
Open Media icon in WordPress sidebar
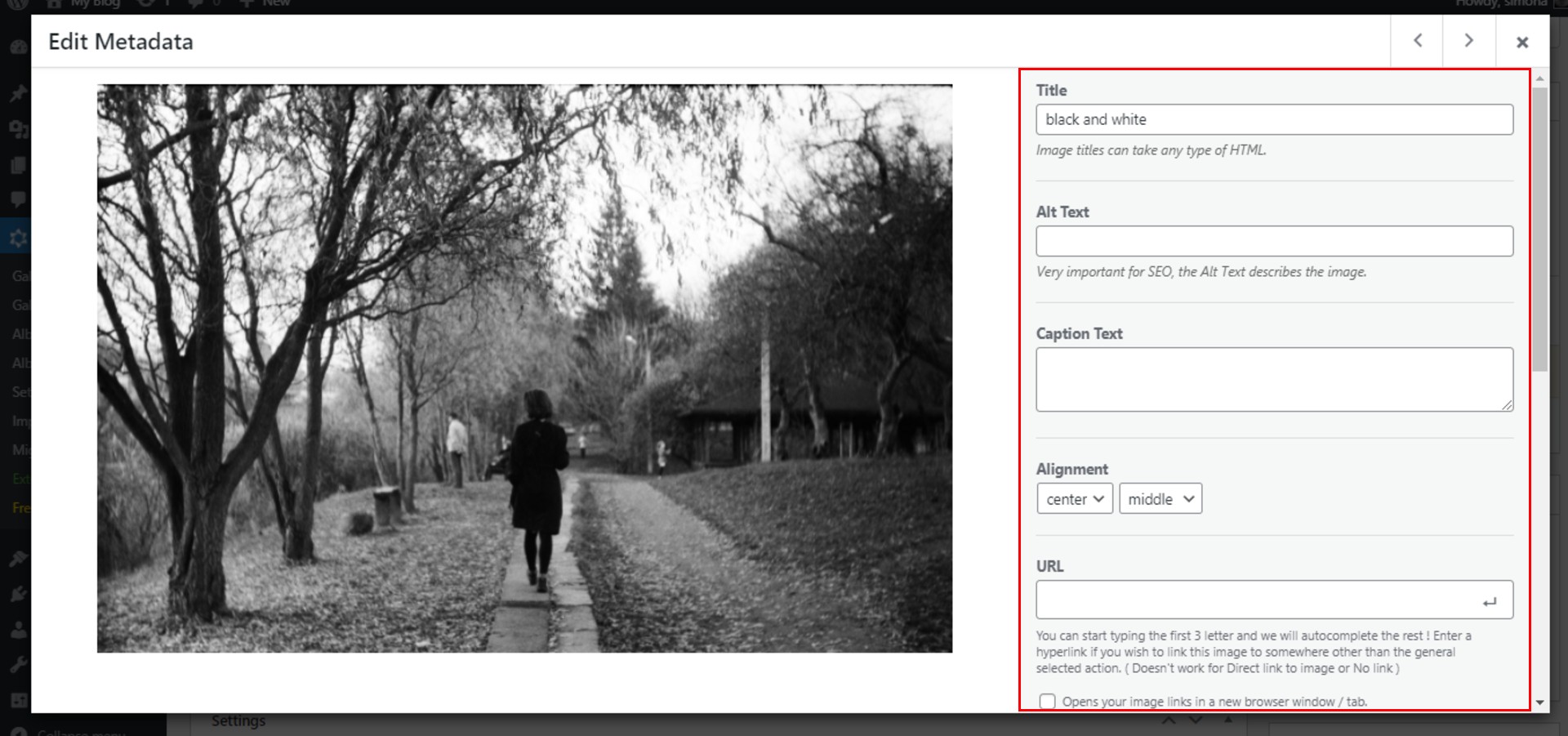(x=18, y=129)
